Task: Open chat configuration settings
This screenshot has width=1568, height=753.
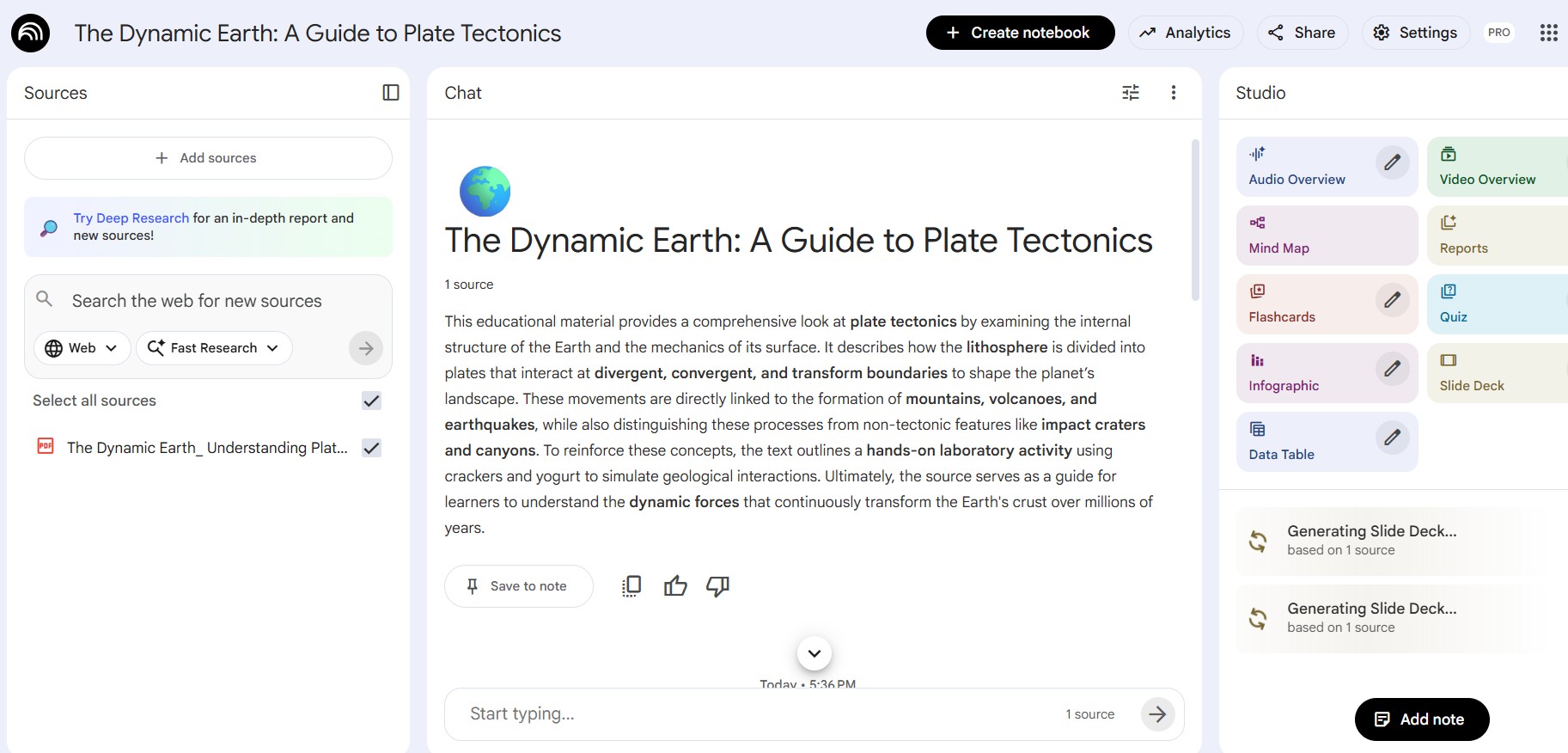Action: pos(1130,92)
